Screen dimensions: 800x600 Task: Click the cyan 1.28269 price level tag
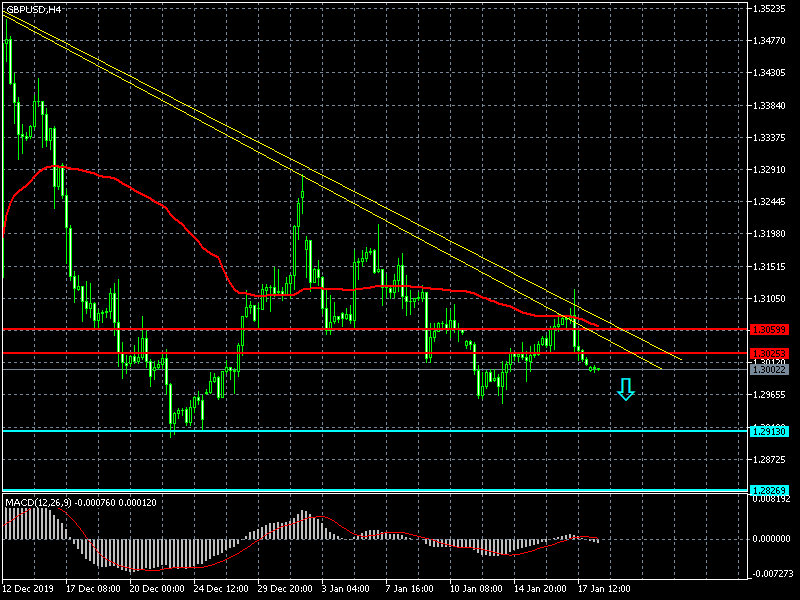pyautogui.click(x=770, y=490)
